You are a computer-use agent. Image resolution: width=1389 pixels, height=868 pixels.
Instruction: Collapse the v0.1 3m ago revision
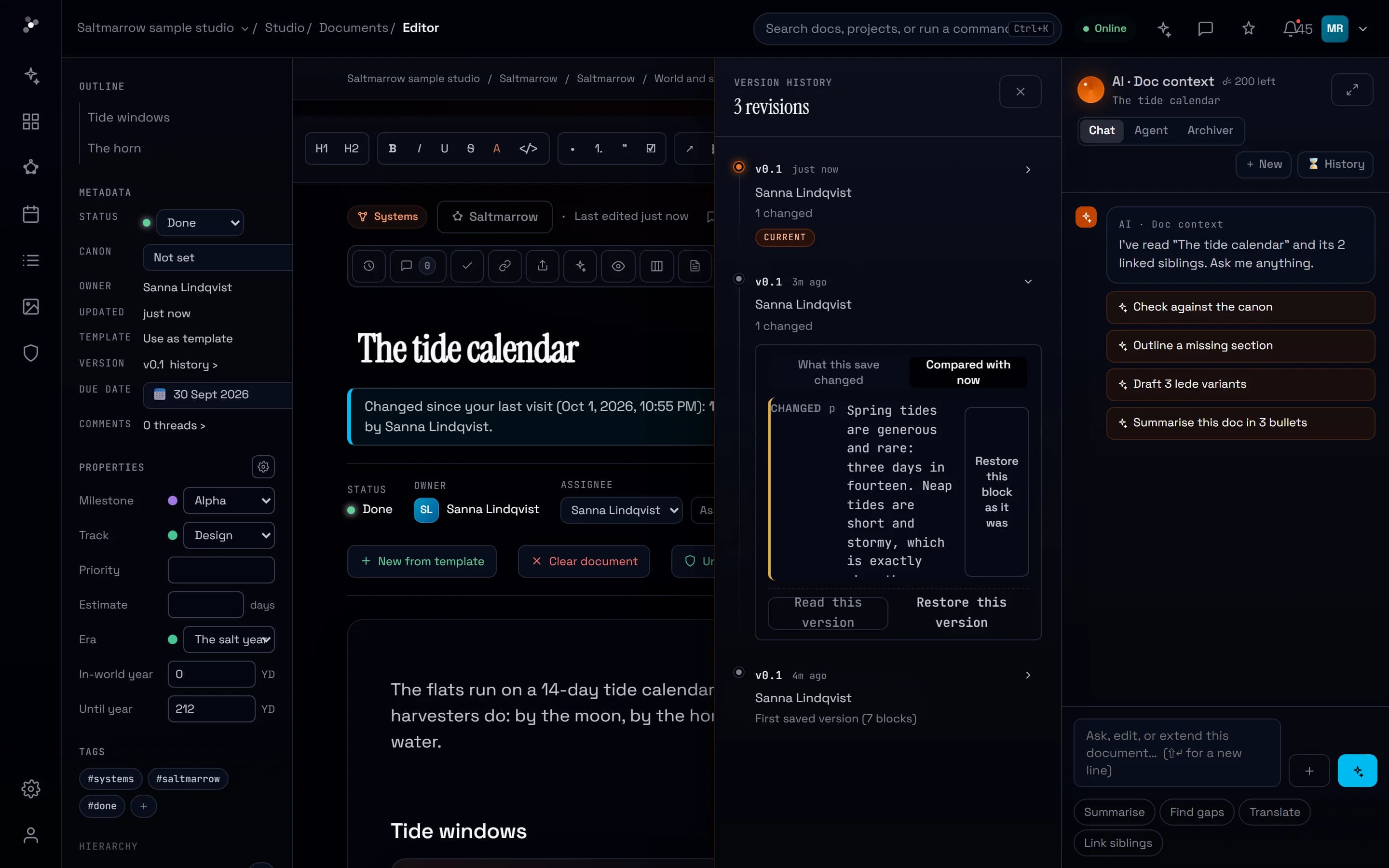pyautogui.click(x=1028, y=281)
